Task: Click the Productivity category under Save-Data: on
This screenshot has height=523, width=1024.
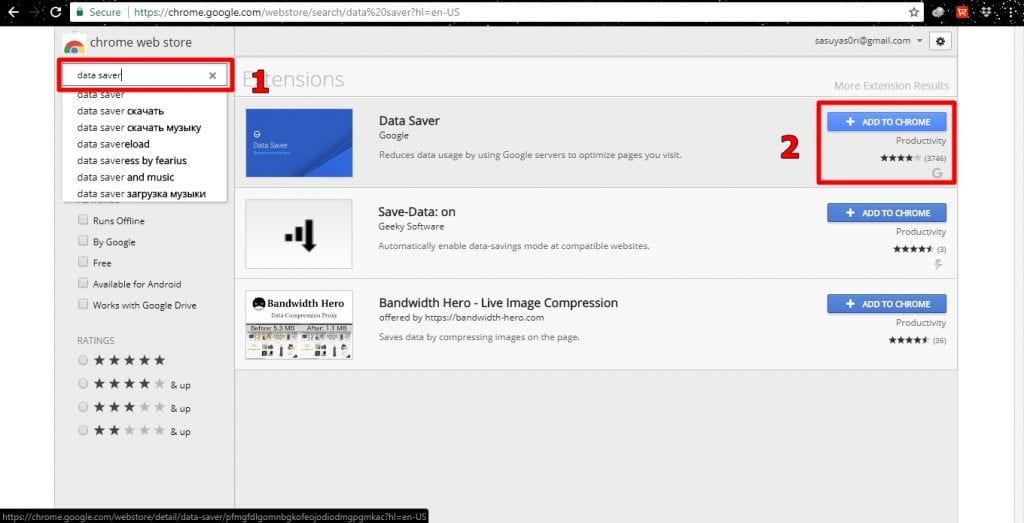Action: click(921, 232)
